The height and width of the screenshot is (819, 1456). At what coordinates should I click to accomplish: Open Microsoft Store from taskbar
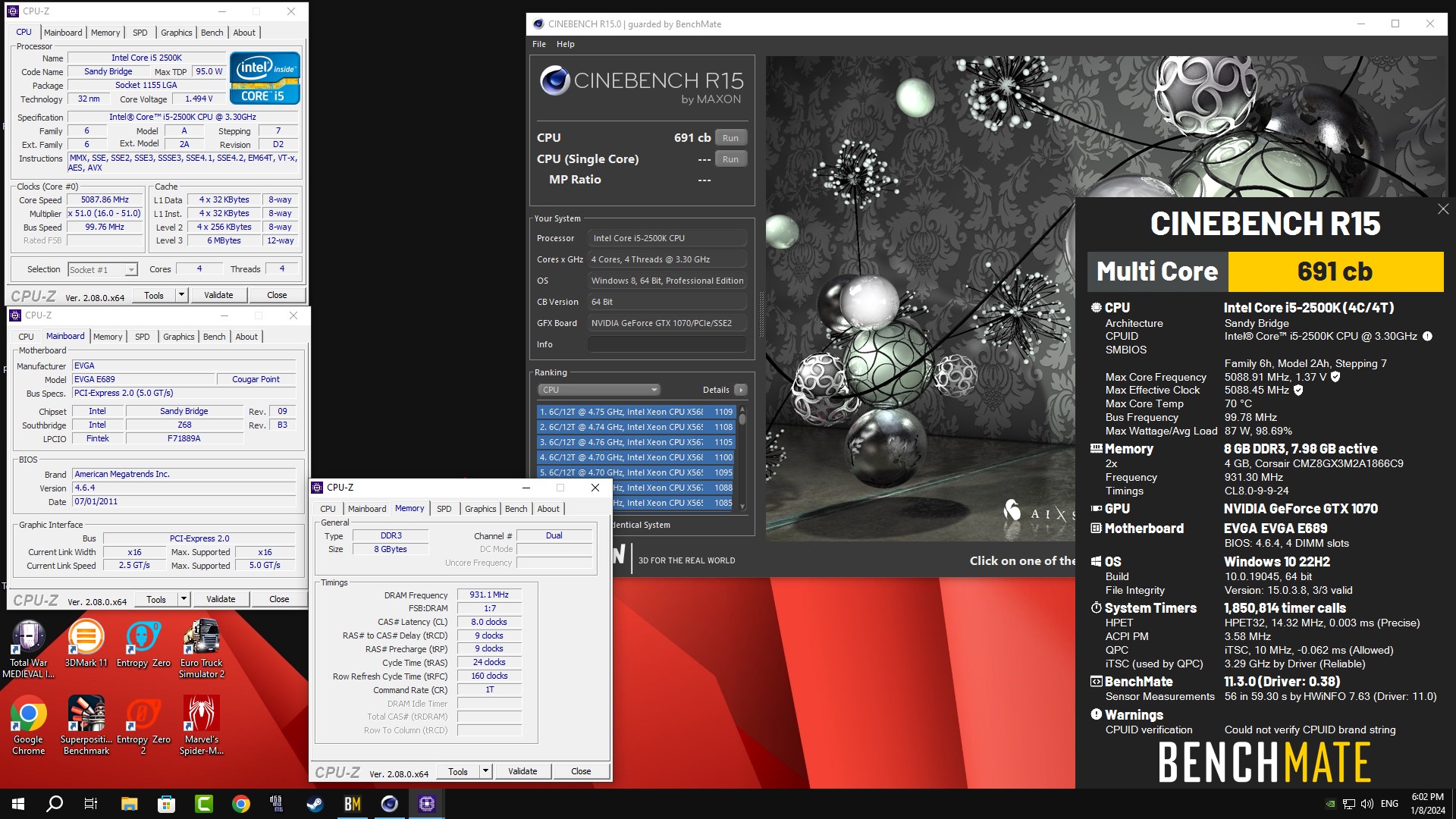pyautogui.click(x=166, y=804)
